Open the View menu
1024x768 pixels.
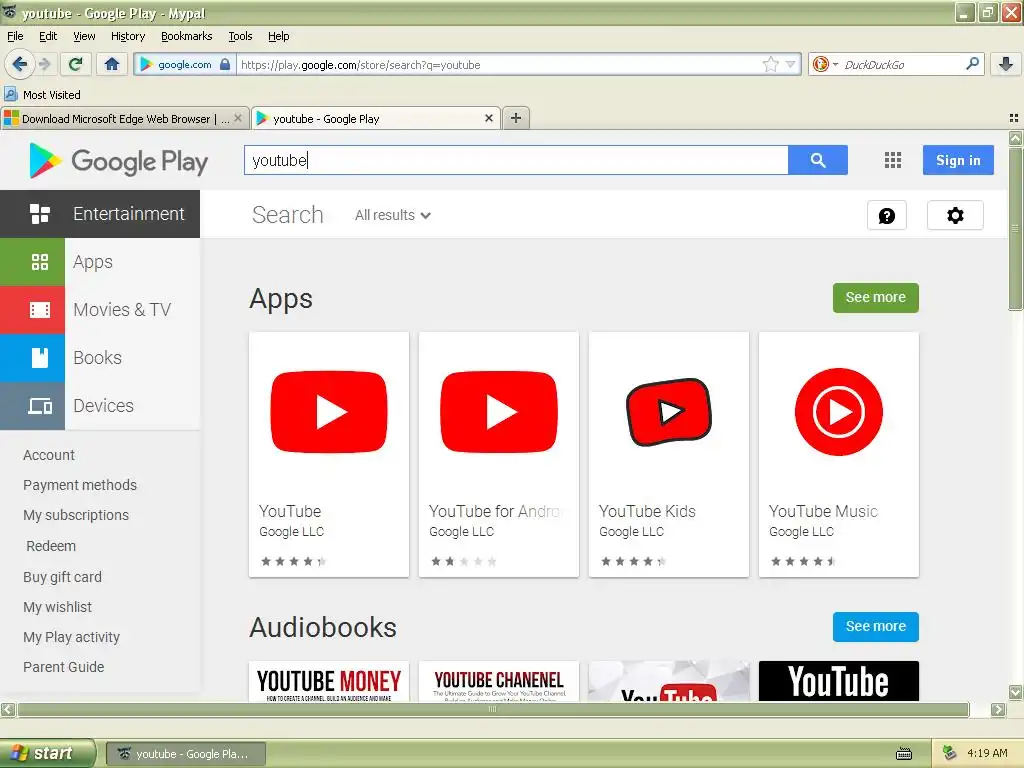pyautogui.click(x=84, y=36)
